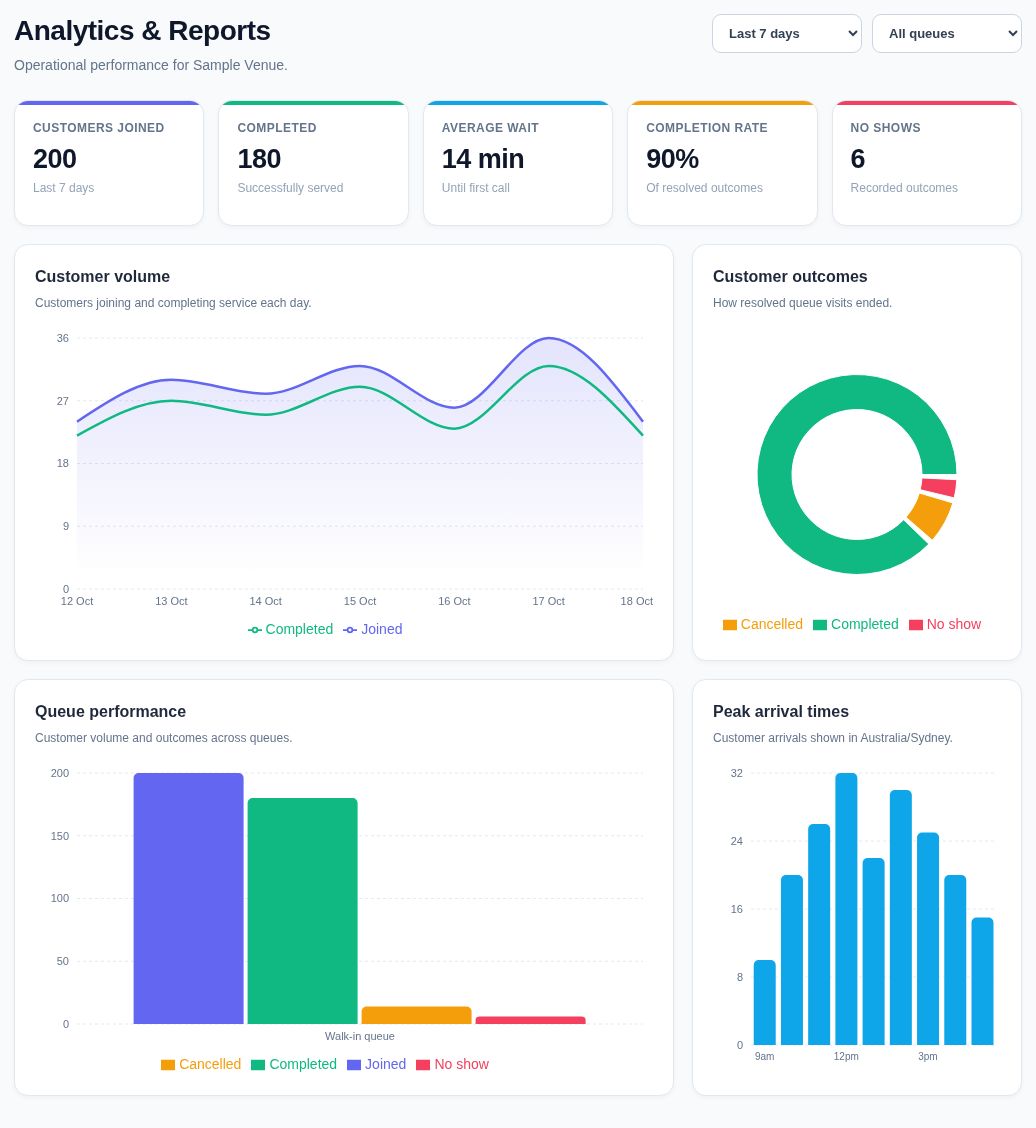Image resolution: width=1036 pixels, height=1128 pixels.
Task: Click the tallest 12pm bar in Peak arrivals
Action: [x=846, y=909]
